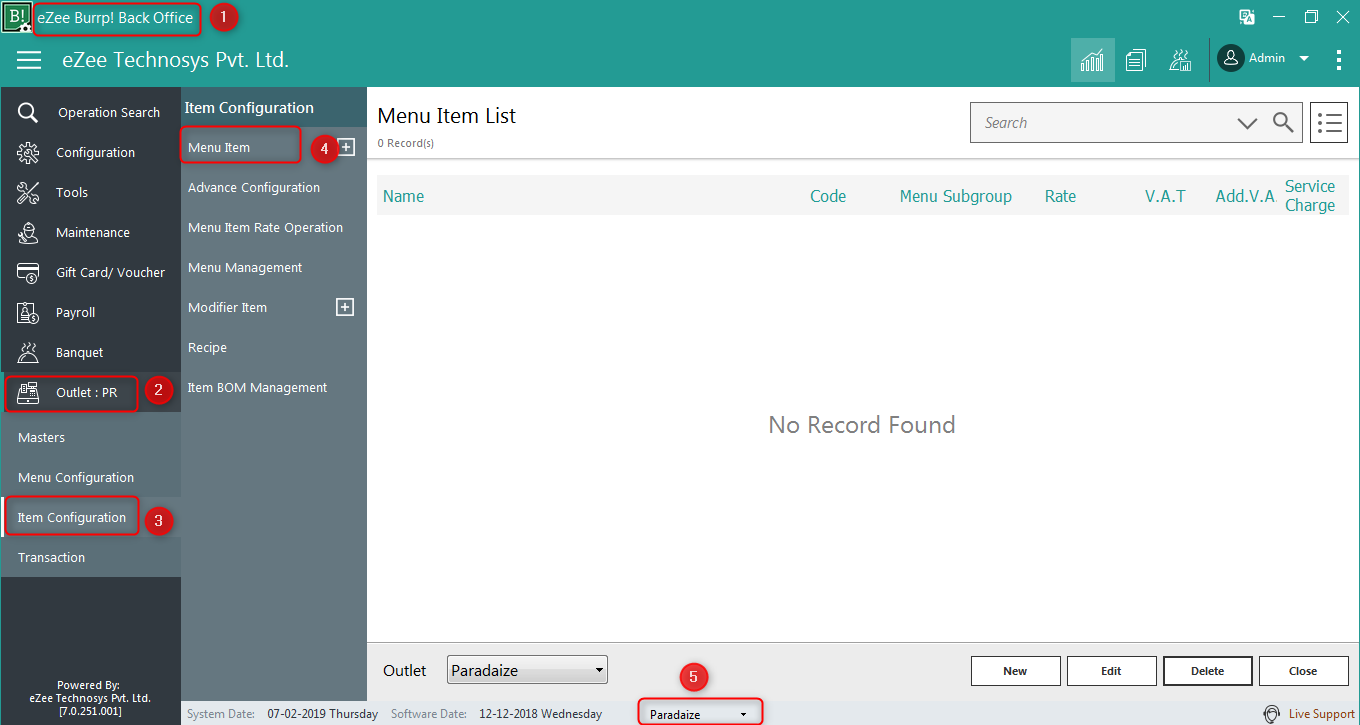1360x725 pixels.
Task: Click the Close button in the bottom bar
Action: (1303, 671)
